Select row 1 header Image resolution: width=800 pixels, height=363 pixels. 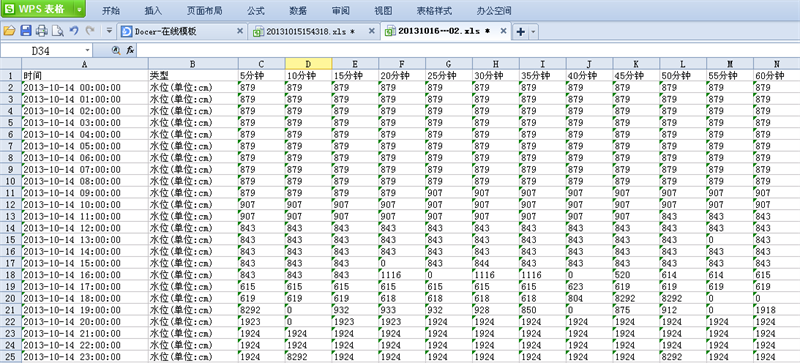11,76
